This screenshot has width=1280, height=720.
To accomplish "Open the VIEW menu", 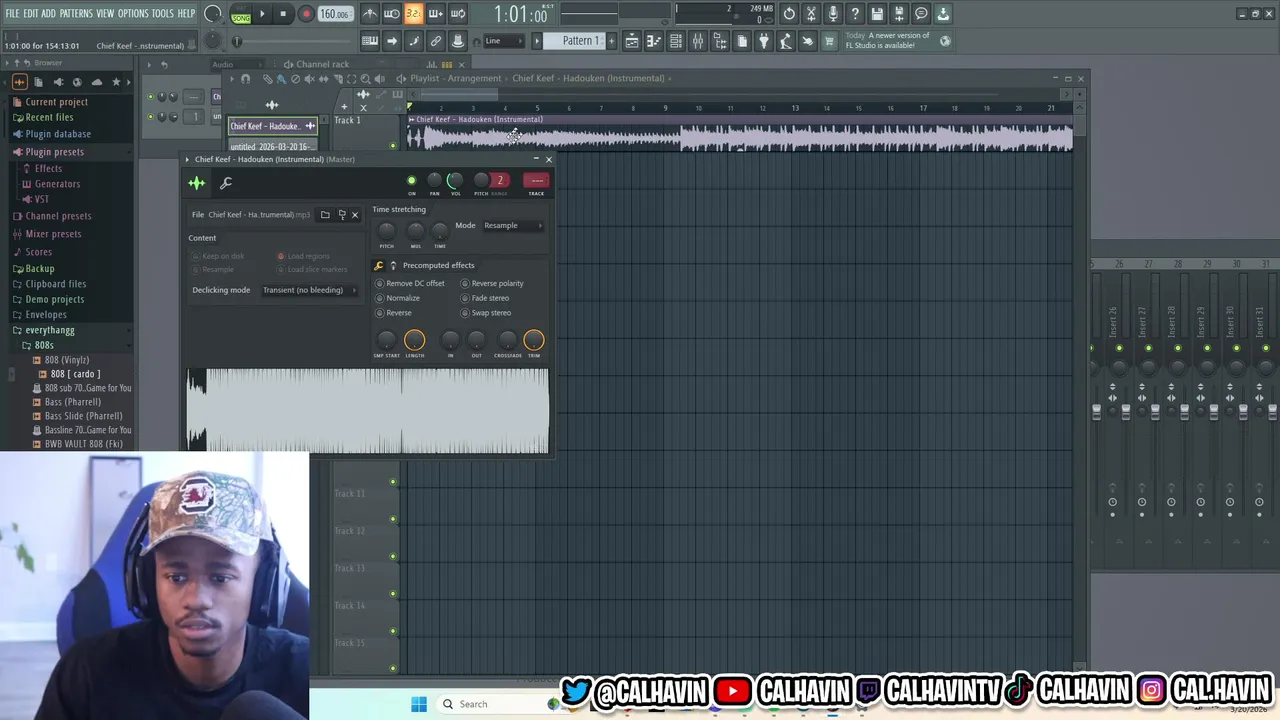I will coord(105,13).
